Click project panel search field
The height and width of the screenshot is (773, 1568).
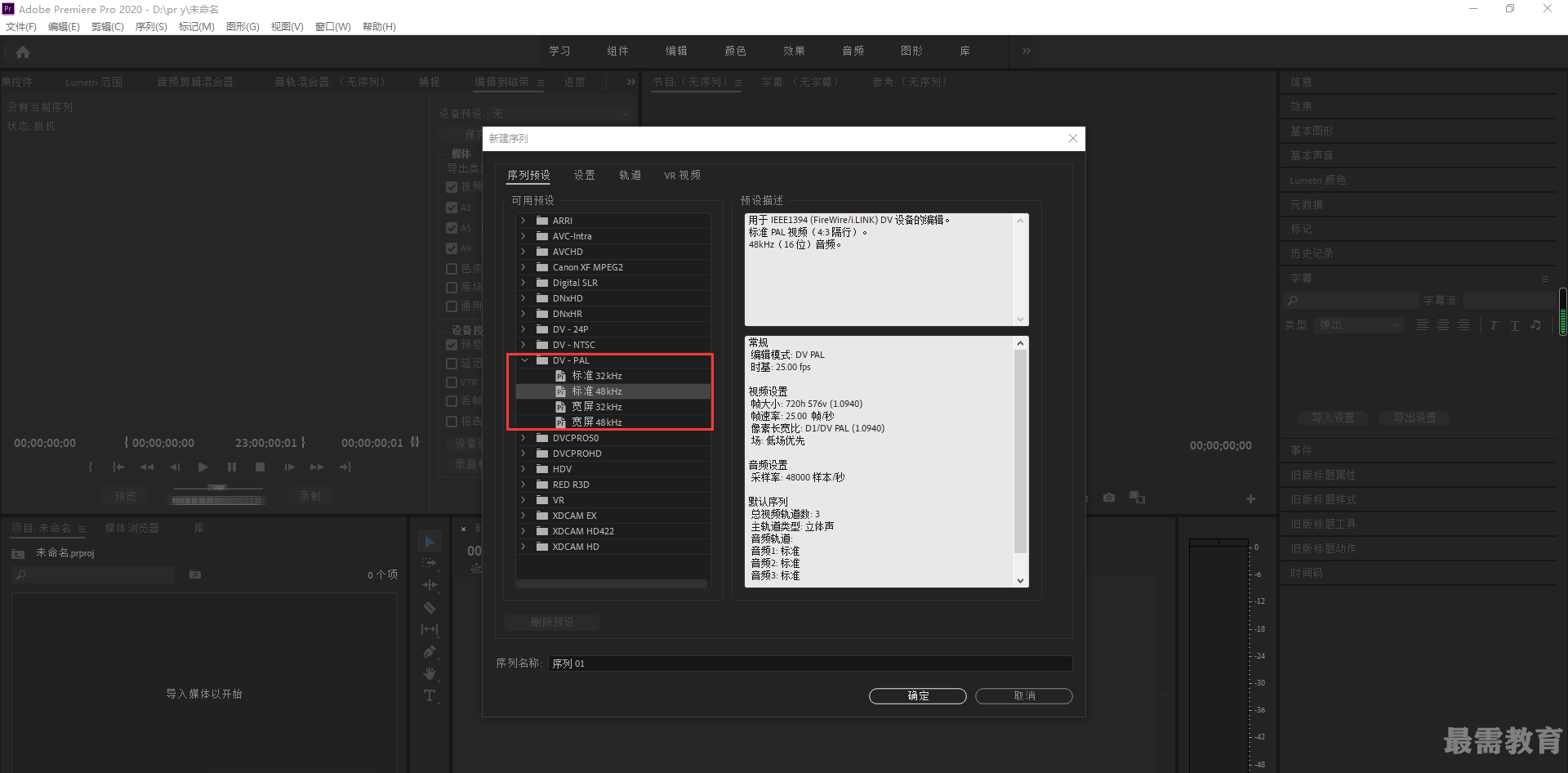(x=94, y=574)
